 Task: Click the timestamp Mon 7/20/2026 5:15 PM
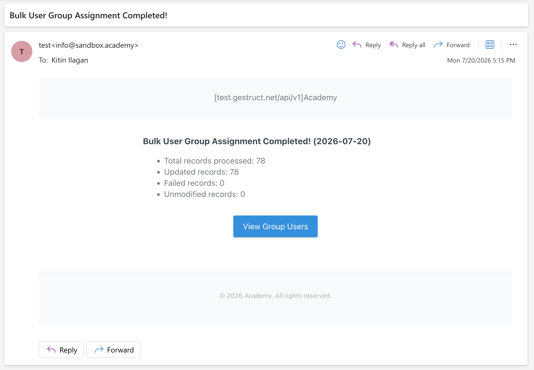[481, 61]
